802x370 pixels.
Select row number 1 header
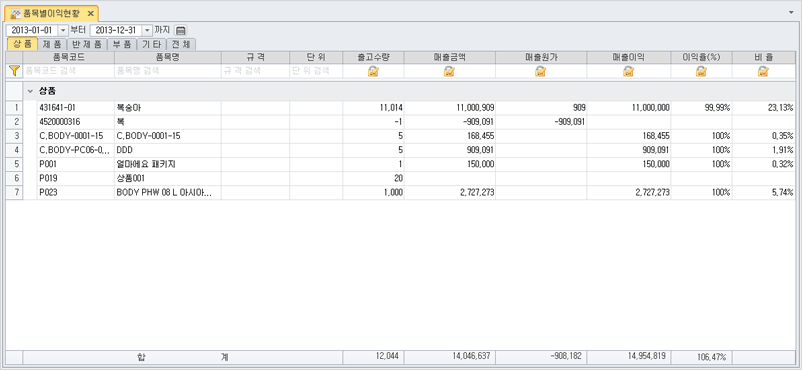click(x=14, y=107)
